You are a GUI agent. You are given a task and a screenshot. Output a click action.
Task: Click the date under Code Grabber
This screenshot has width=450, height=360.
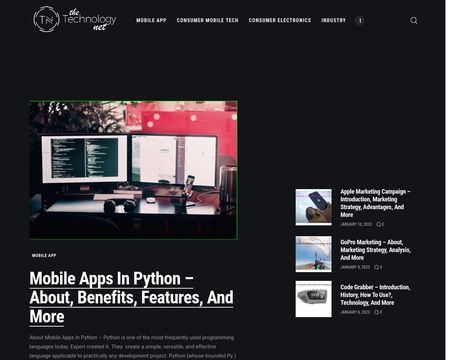coord(355,312)
